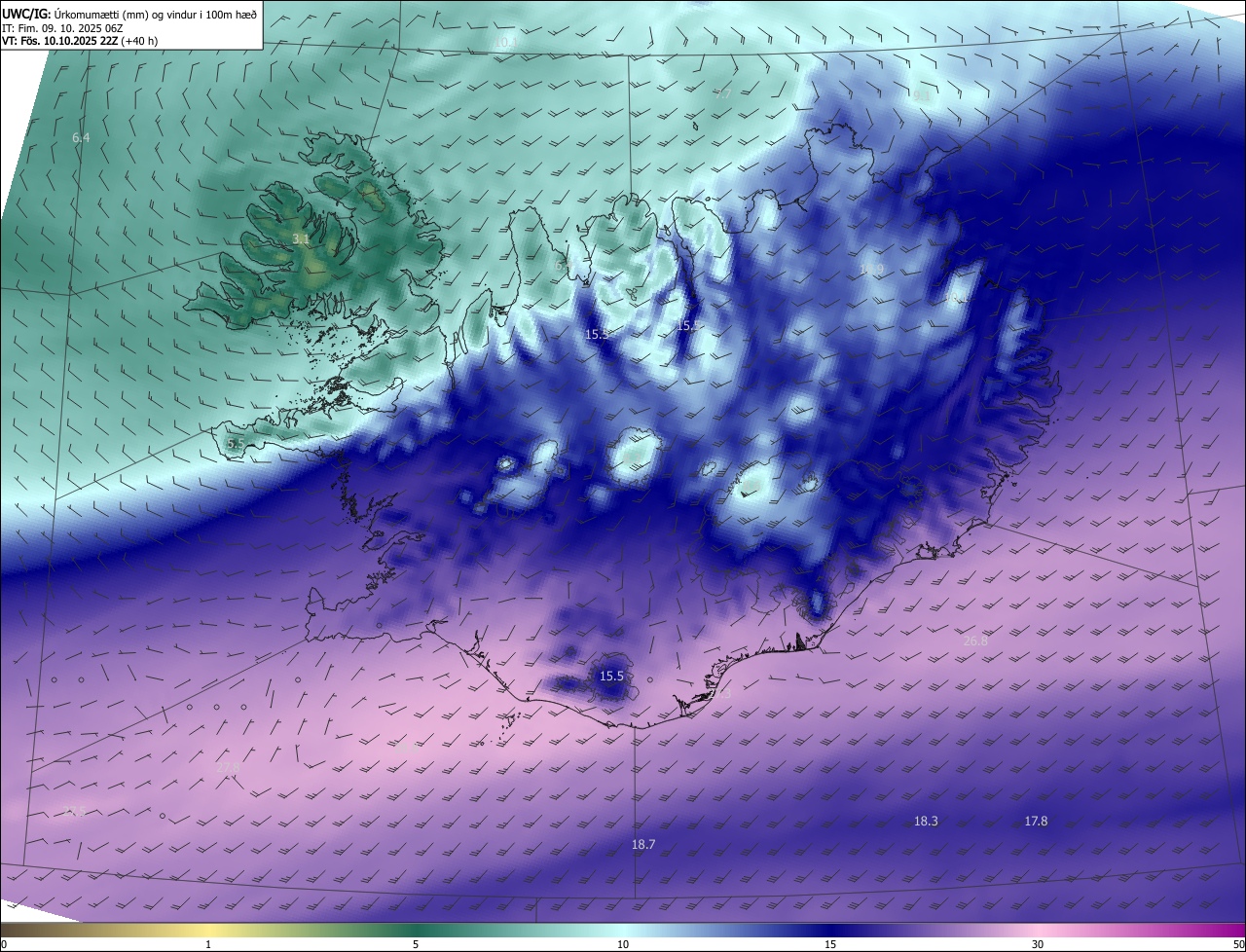Click the 18.3 precipitation value on the map
1246x952 pixels.
tap(926, 822)
